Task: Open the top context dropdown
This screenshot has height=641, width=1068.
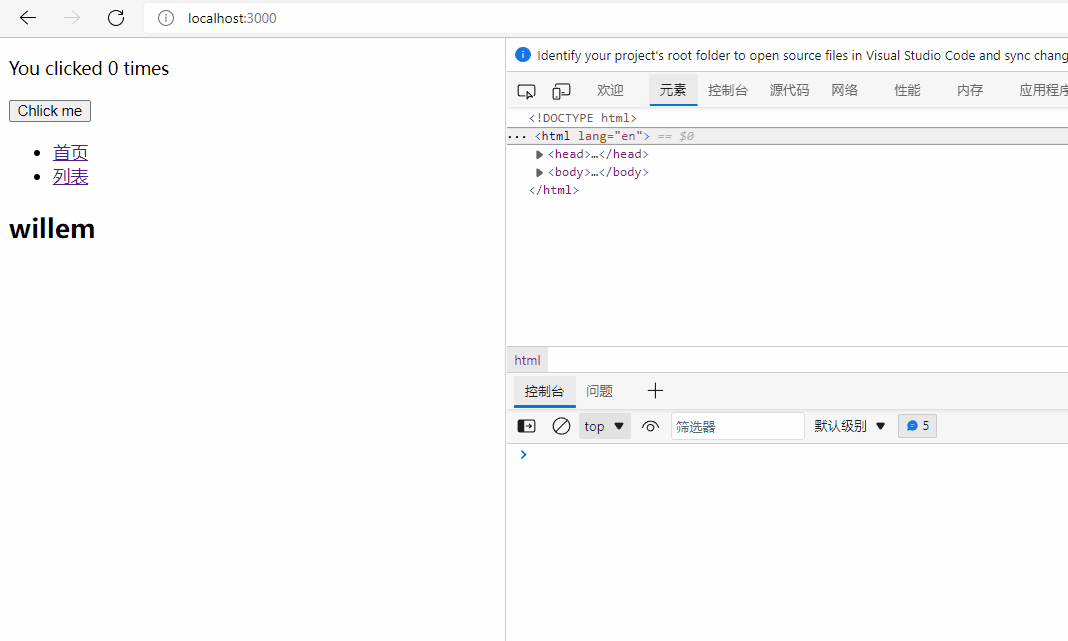Action: click(605, 426)
